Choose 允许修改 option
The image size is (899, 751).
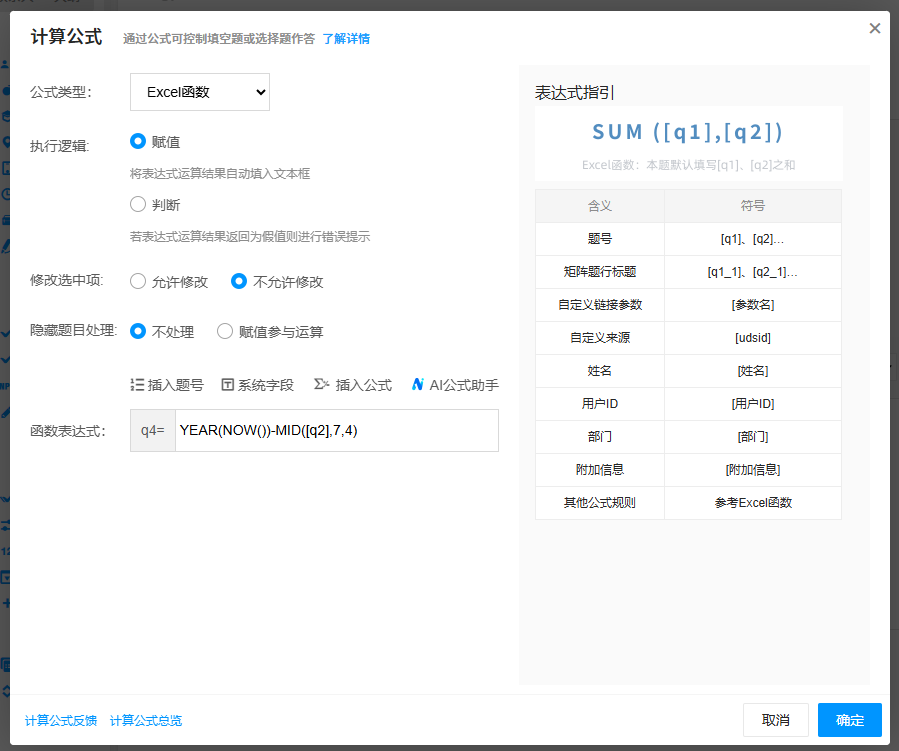138,281
